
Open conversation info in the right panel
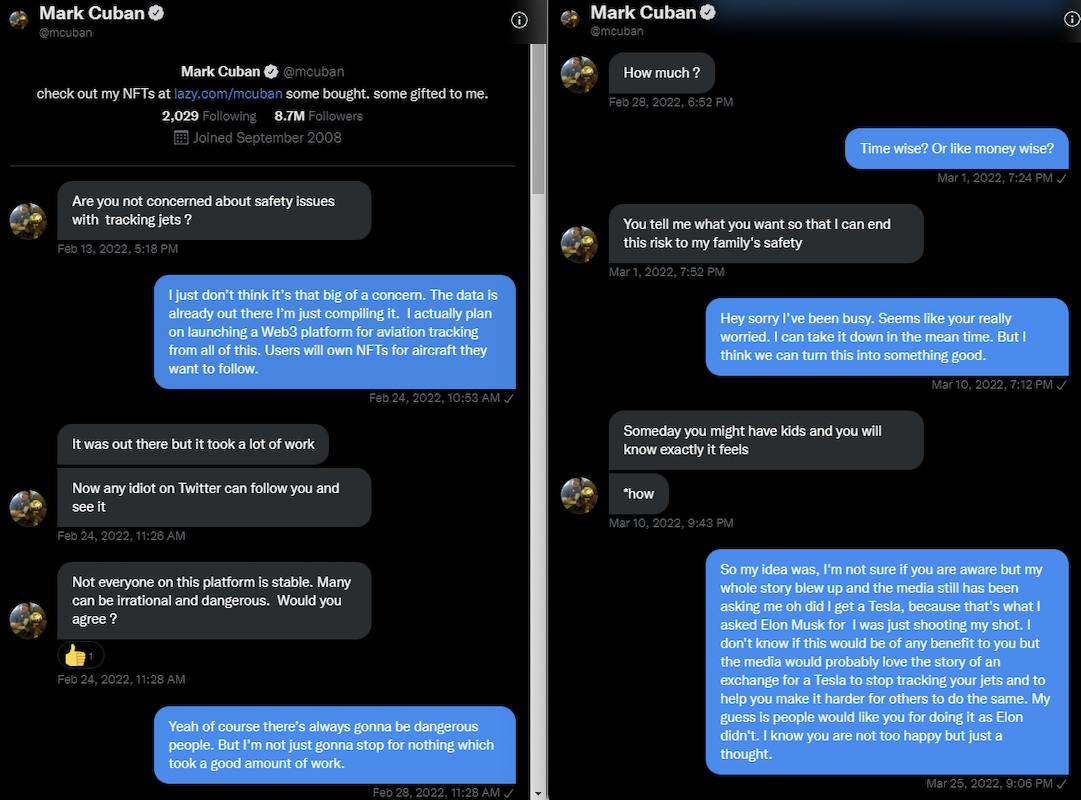1070,18
